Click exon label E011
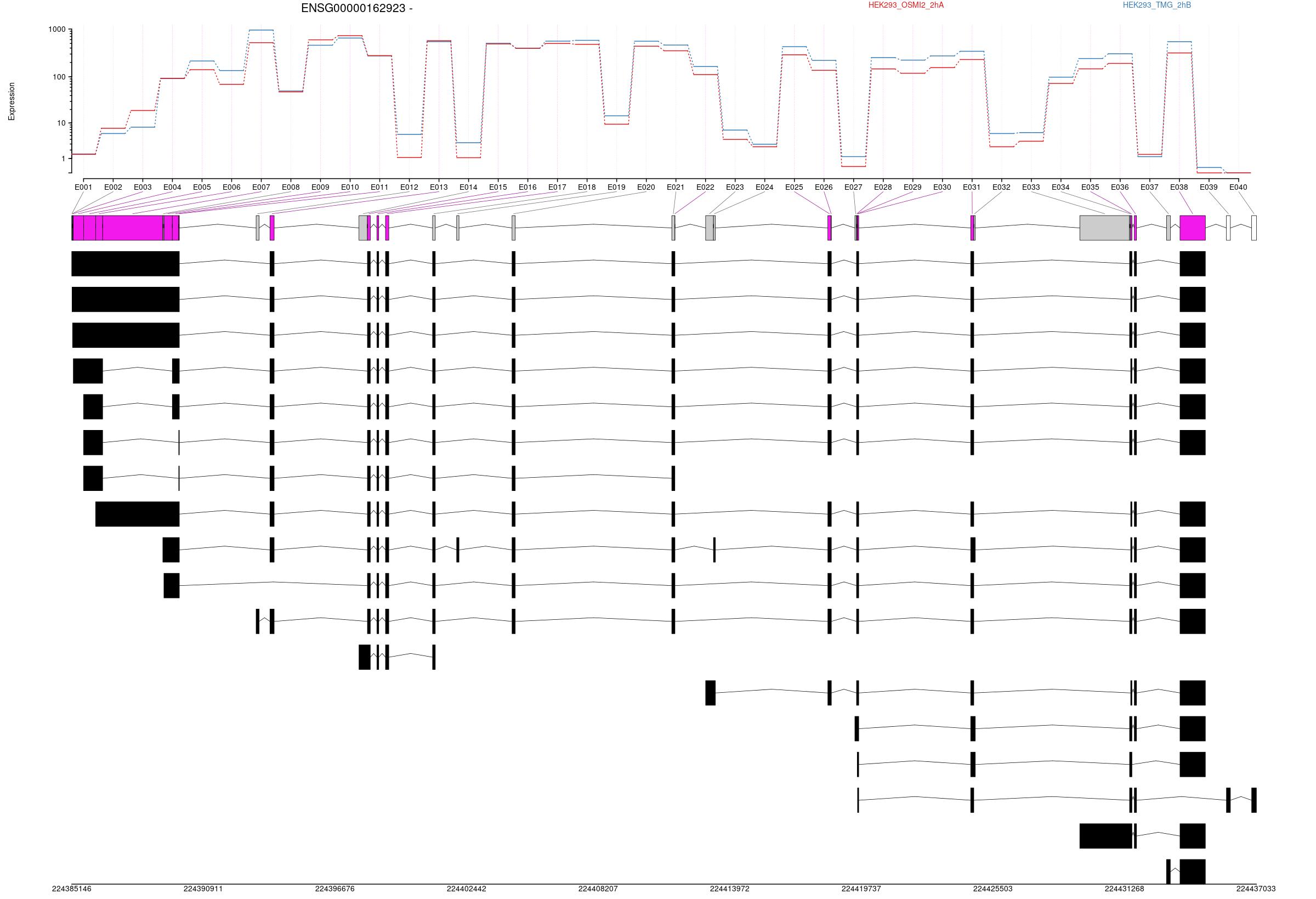This screenshot has height=899, width=1316. (379, 187)
